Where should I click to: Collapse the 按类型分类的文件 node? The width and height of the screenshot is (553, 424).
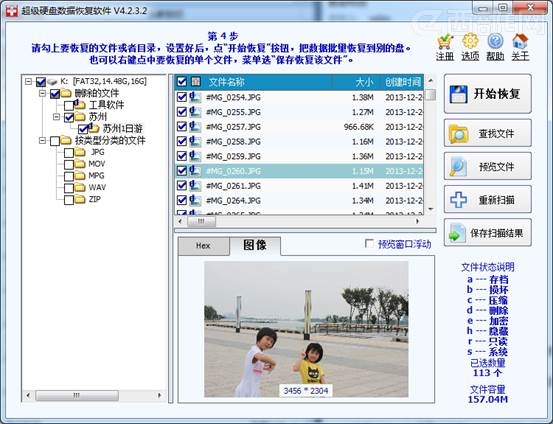tap(42, 140)
